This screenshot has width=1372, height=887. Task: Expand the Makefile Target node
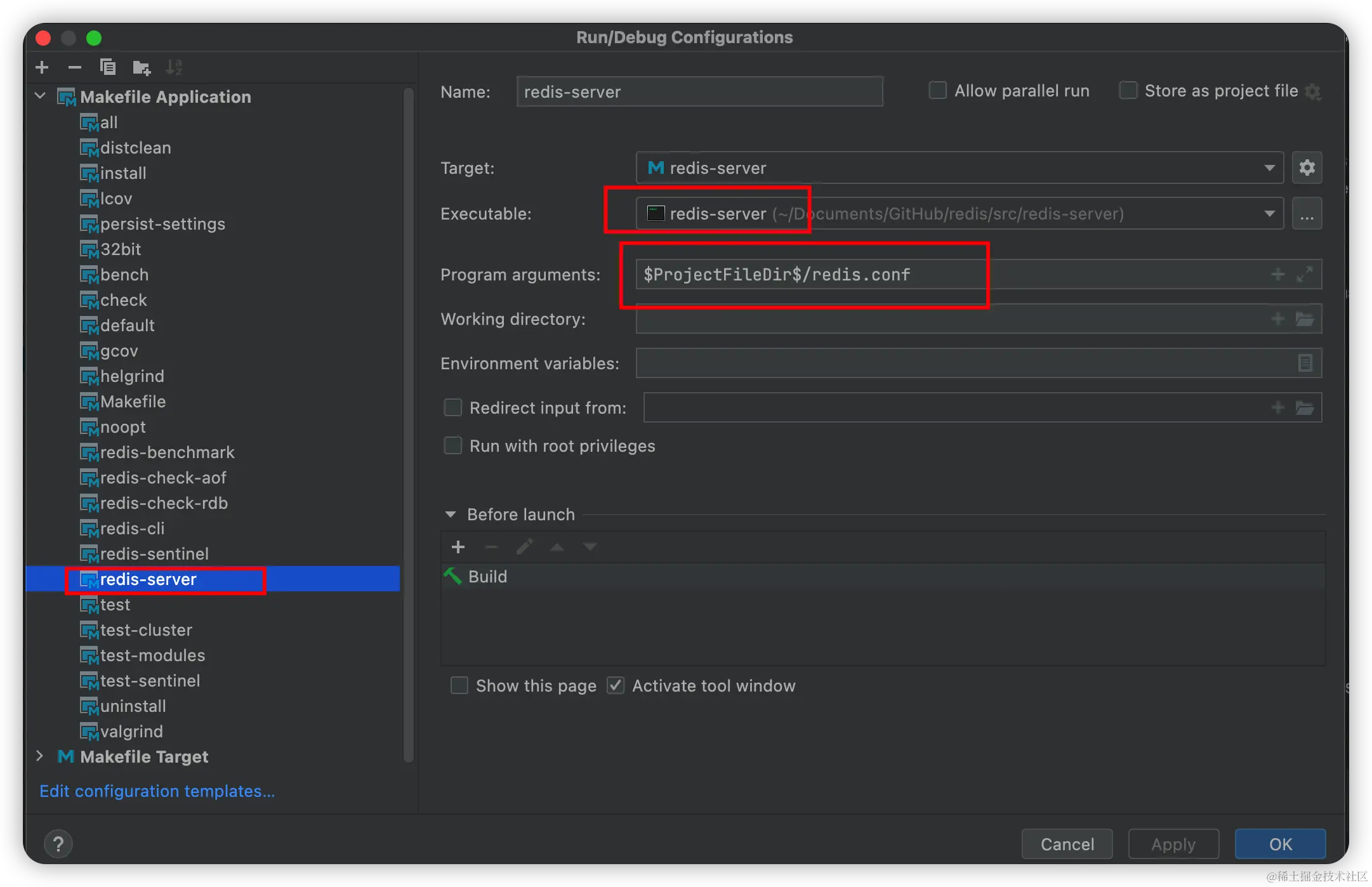[40, 756]
